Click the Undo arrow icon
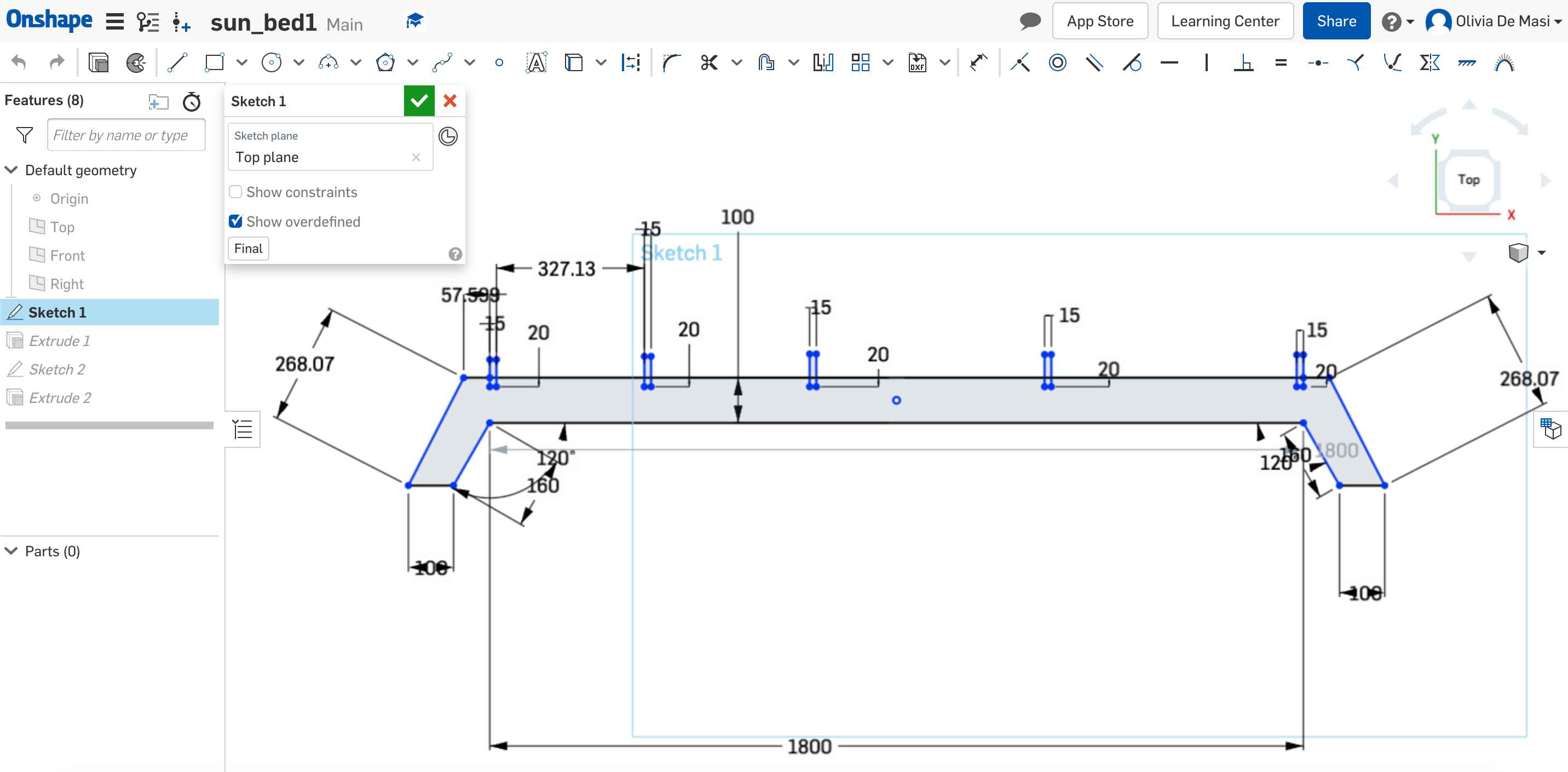 (20, 62)
